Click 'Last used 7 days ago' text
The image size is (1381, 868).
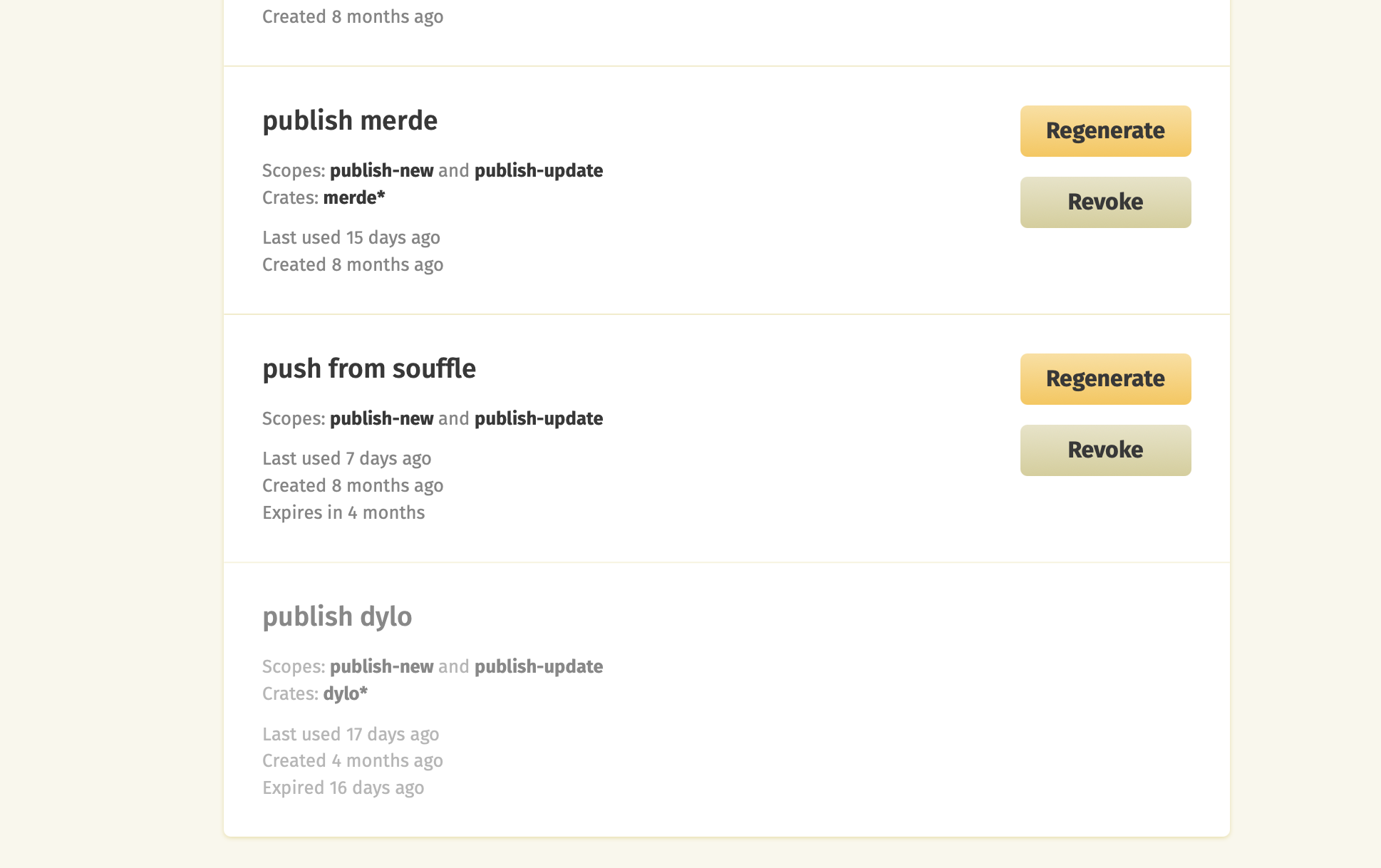[347, 458]
